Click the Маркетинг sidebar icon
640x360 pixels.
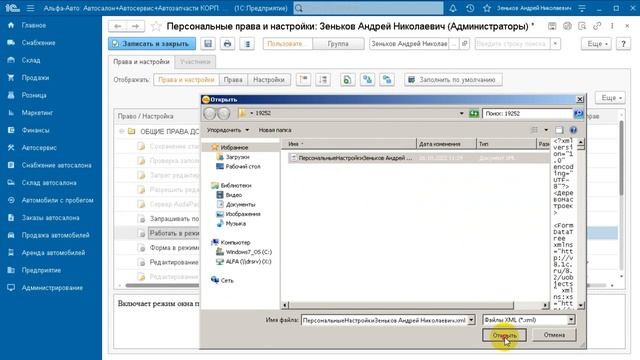click(11, 113)
